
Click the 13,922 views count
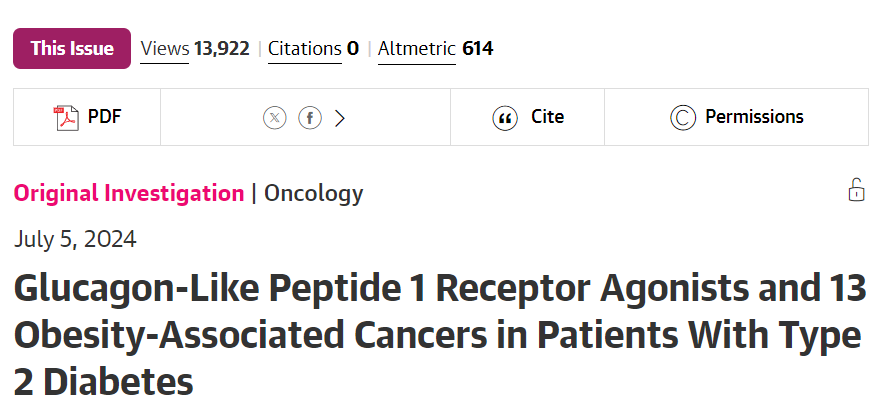tap(221, 48)
